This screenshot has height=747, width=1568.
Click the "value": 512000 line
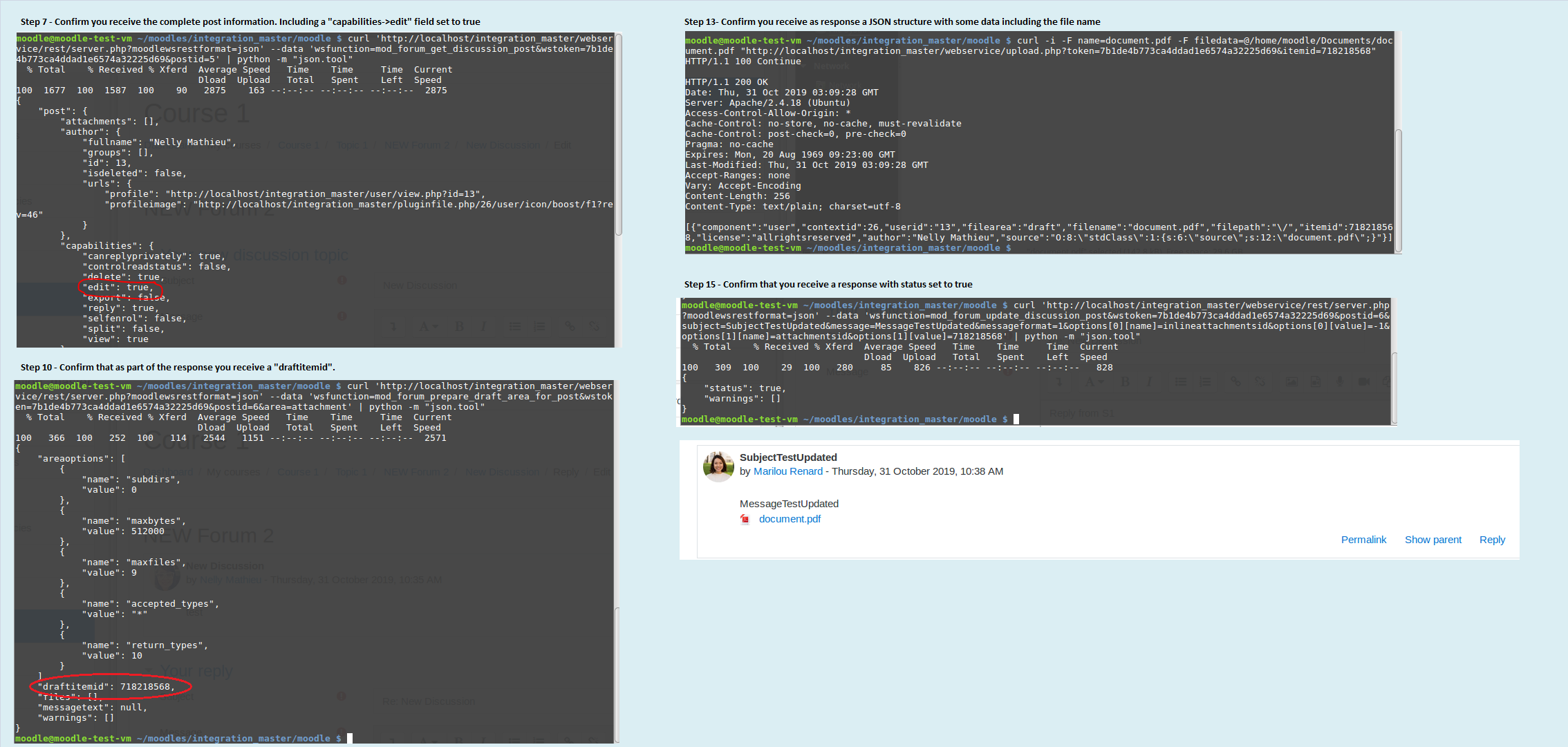(123, 531)
